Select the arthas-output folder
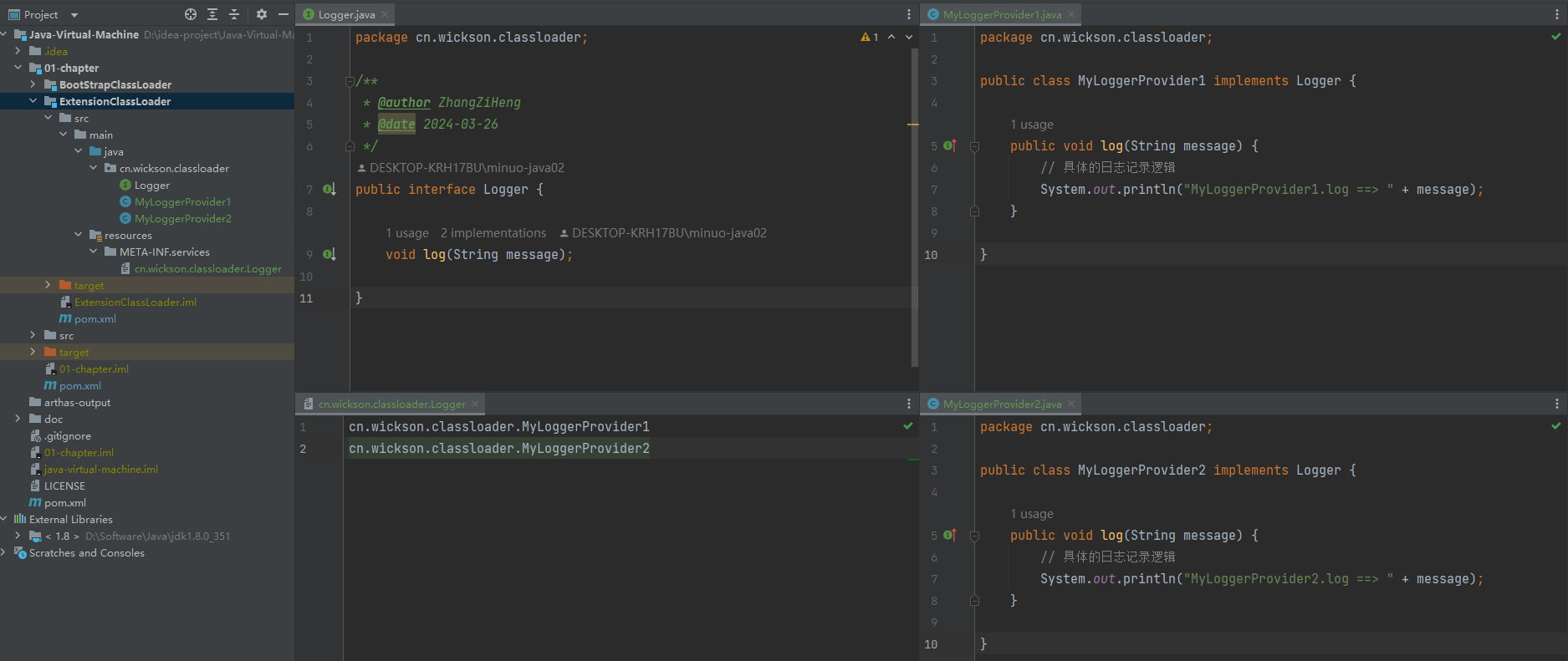1568x661 pixels. pyautogui.click(x=77, y=402)
